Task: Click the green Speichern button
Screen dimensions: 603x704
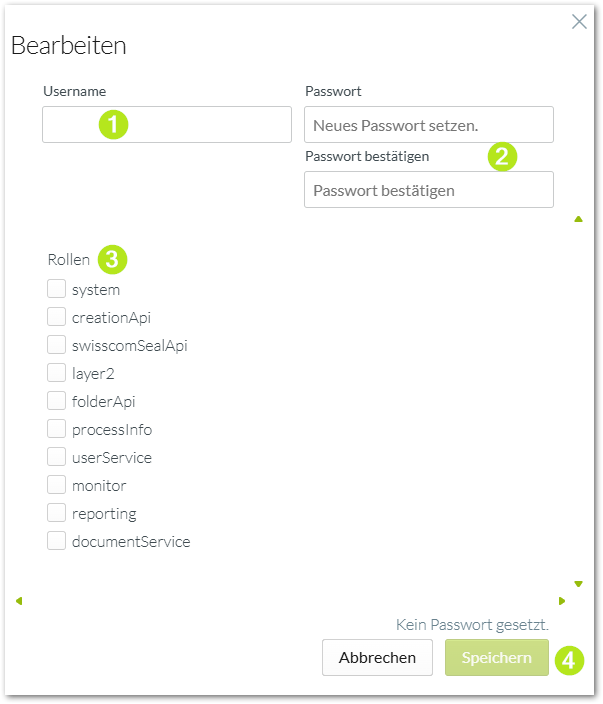Action: [497, 657]
